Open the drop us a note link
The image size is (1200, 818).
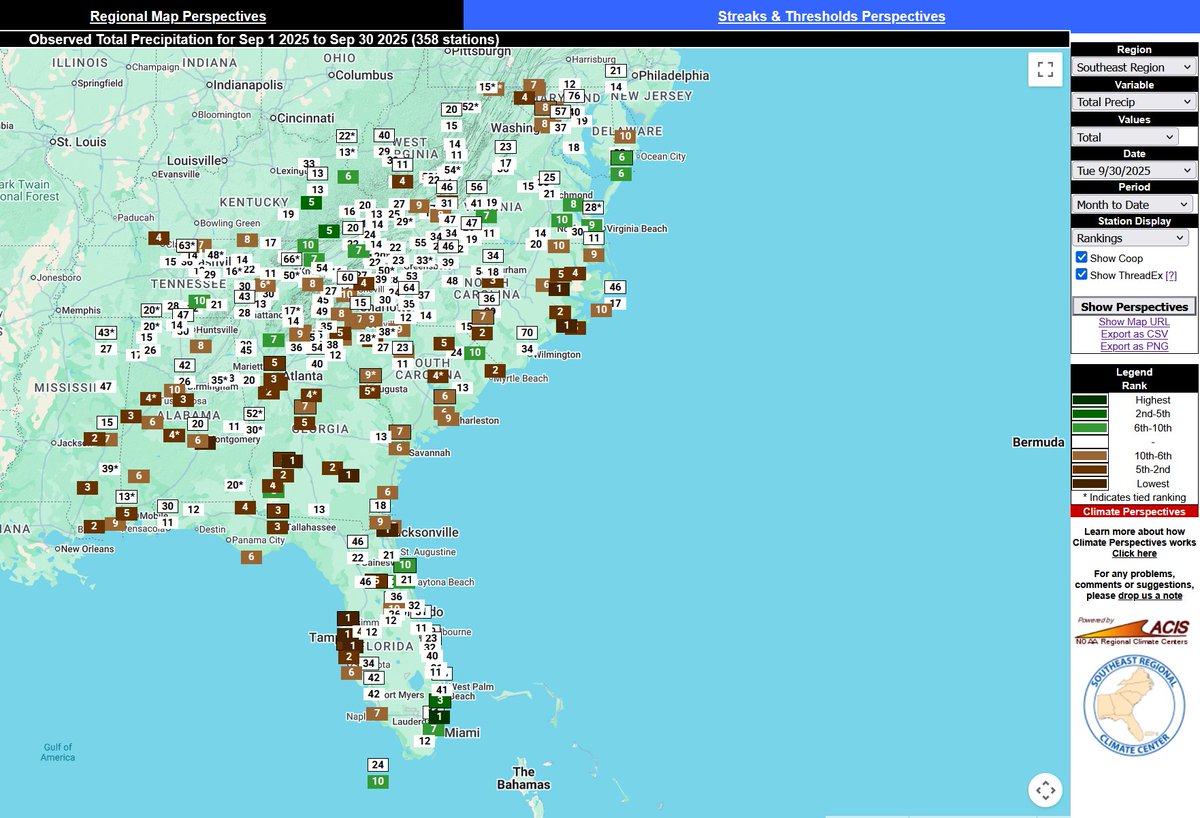click(1150, 596)
